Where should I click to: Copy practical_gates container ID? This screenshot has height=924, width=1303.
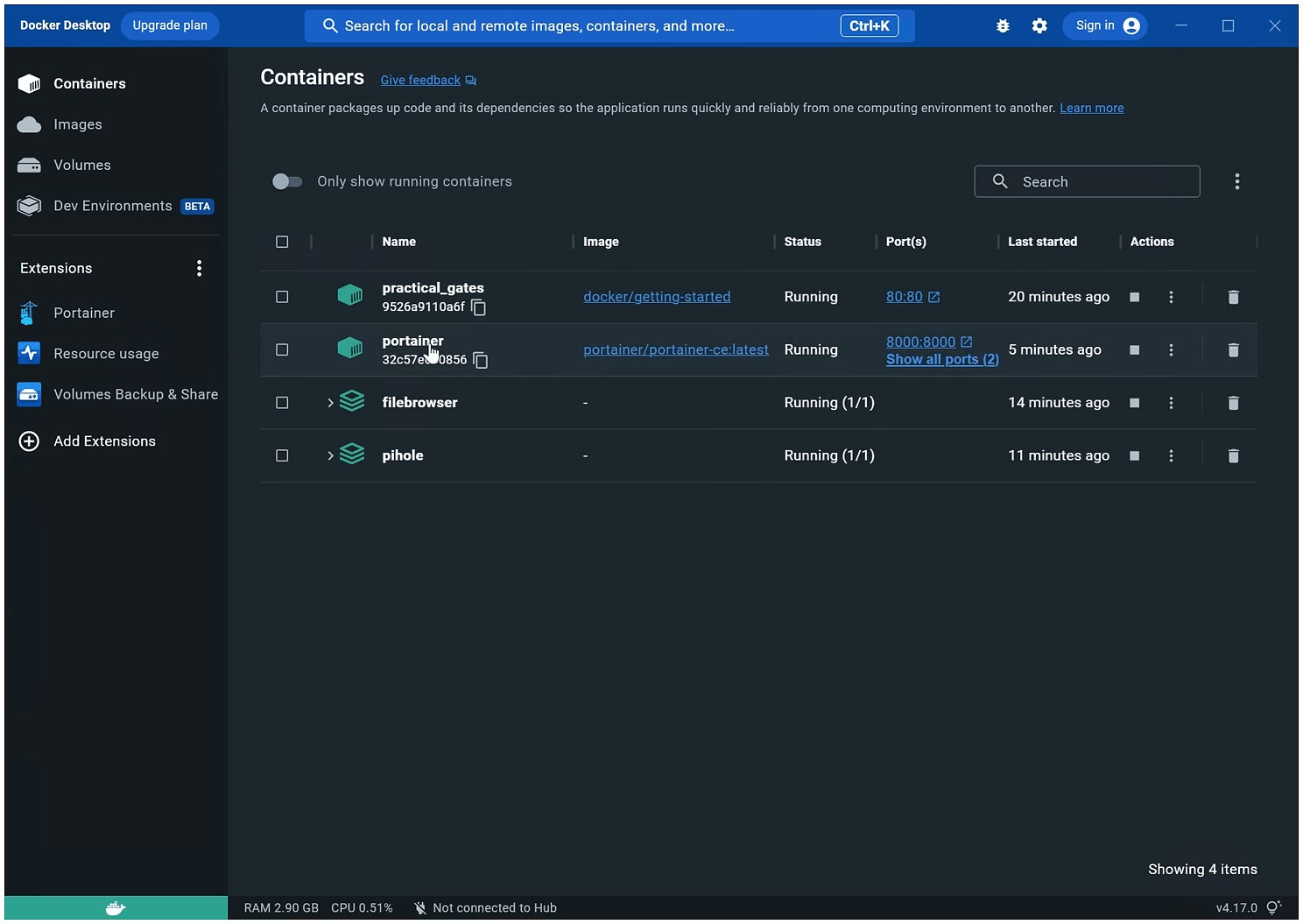pyautogui.click(x=478, y=307)
